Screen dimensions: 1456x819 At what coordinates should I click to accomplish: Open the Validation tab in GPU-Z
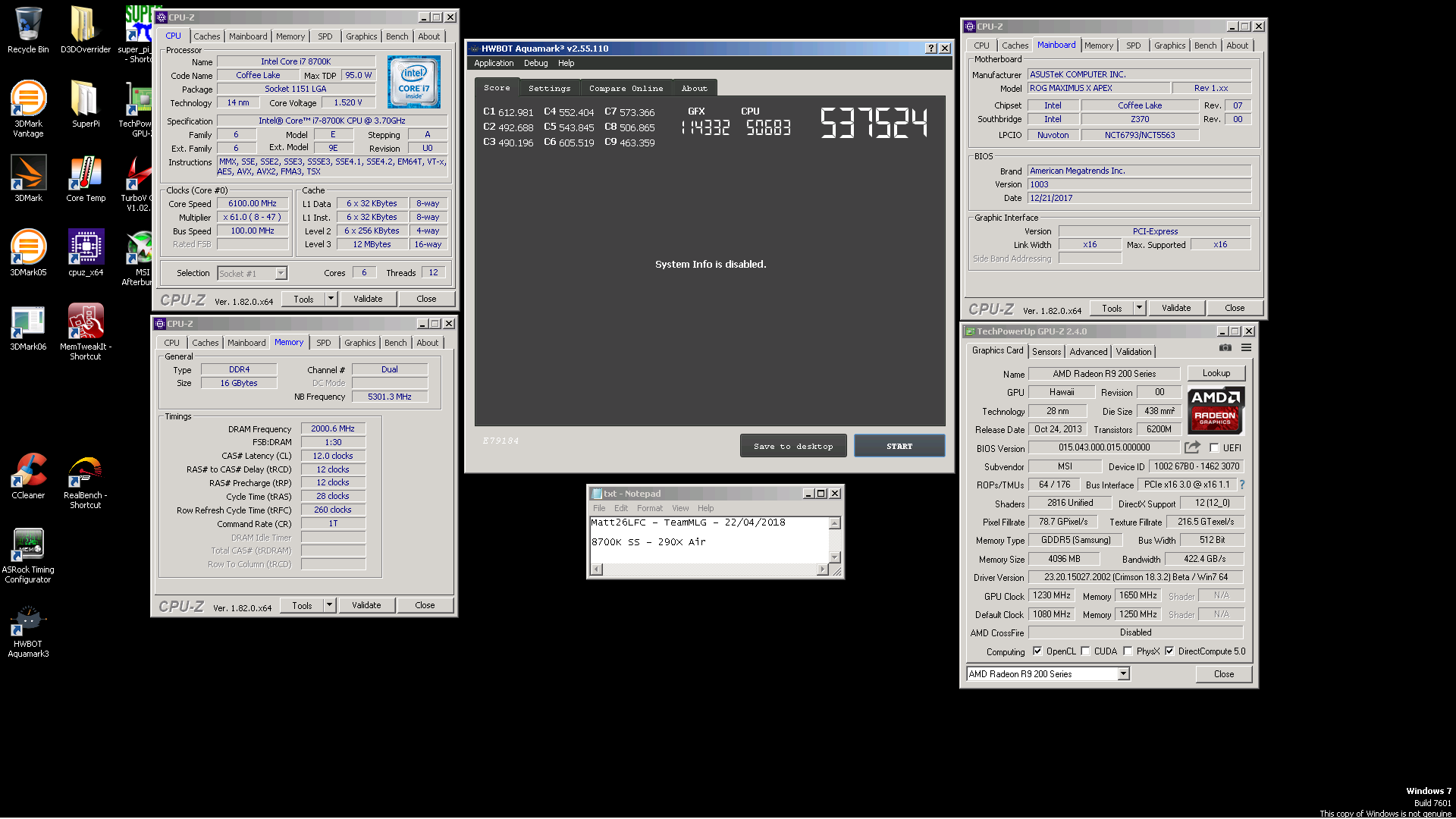pos(1134,352)
